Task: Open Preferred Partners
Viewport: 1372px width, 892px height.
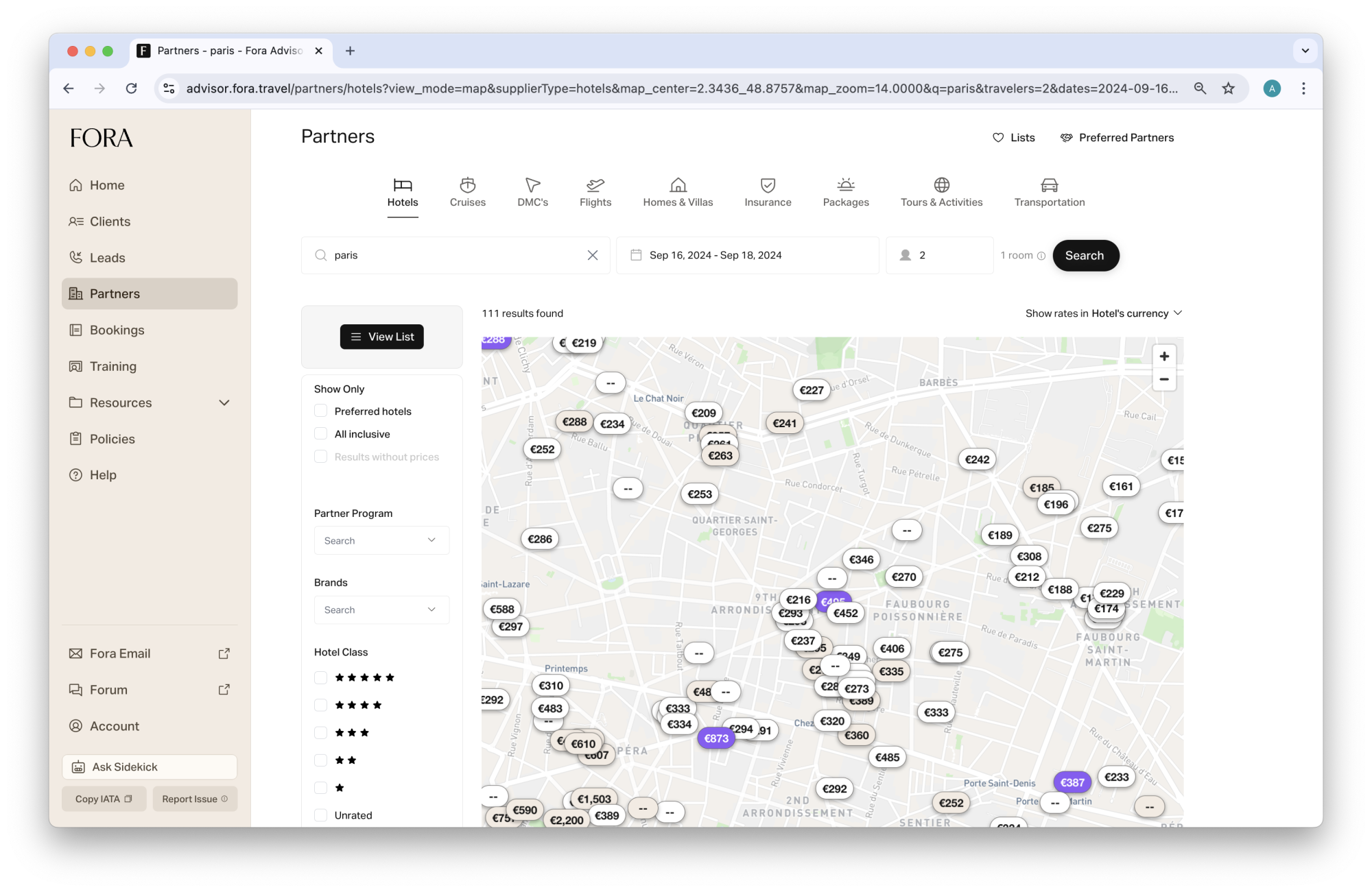Action: [x=1117, y=137]
